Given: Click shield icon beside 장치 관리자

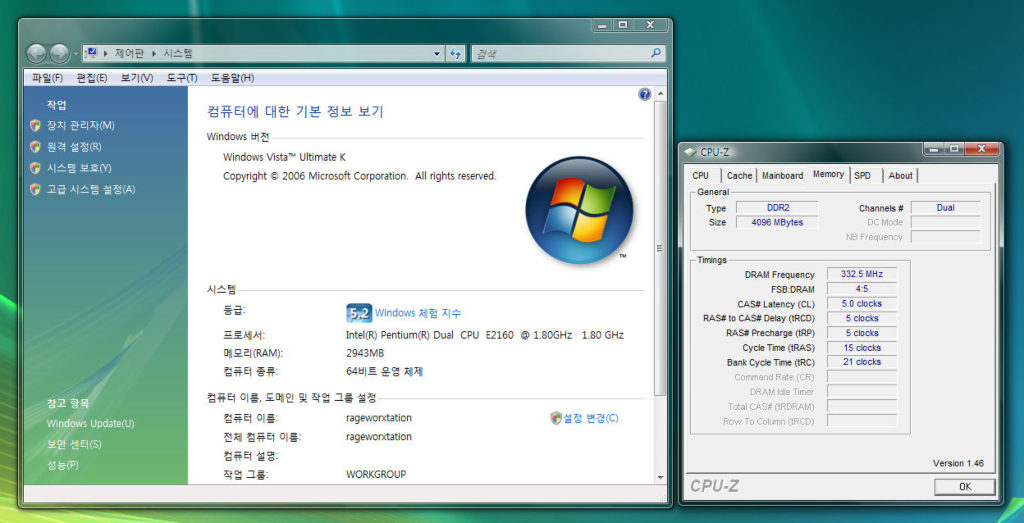Looking at the screenshot, I should 35,125.
